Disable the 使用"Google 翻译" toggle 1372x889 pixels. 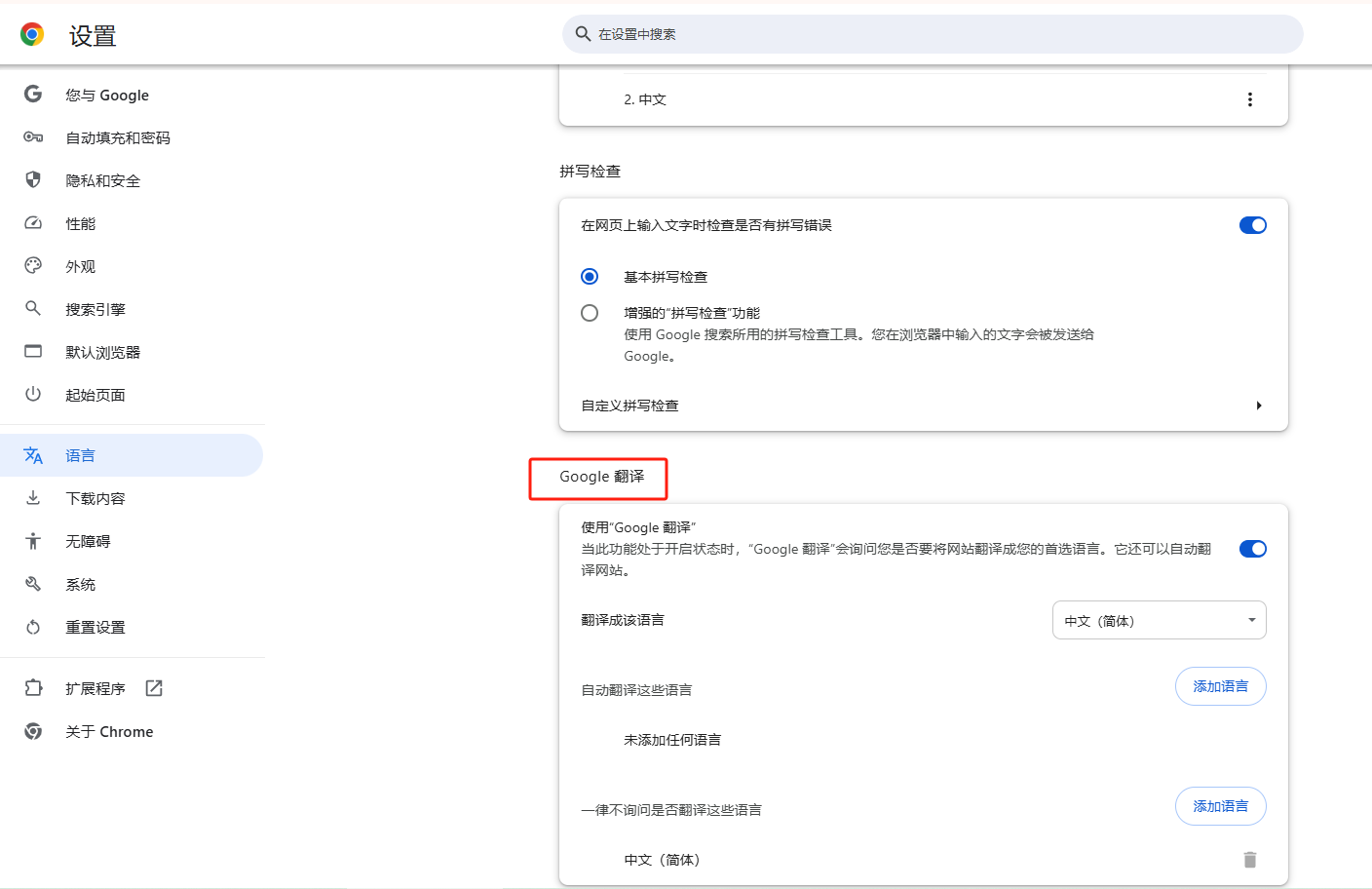pyautogui.click(x=1253, y=549)
